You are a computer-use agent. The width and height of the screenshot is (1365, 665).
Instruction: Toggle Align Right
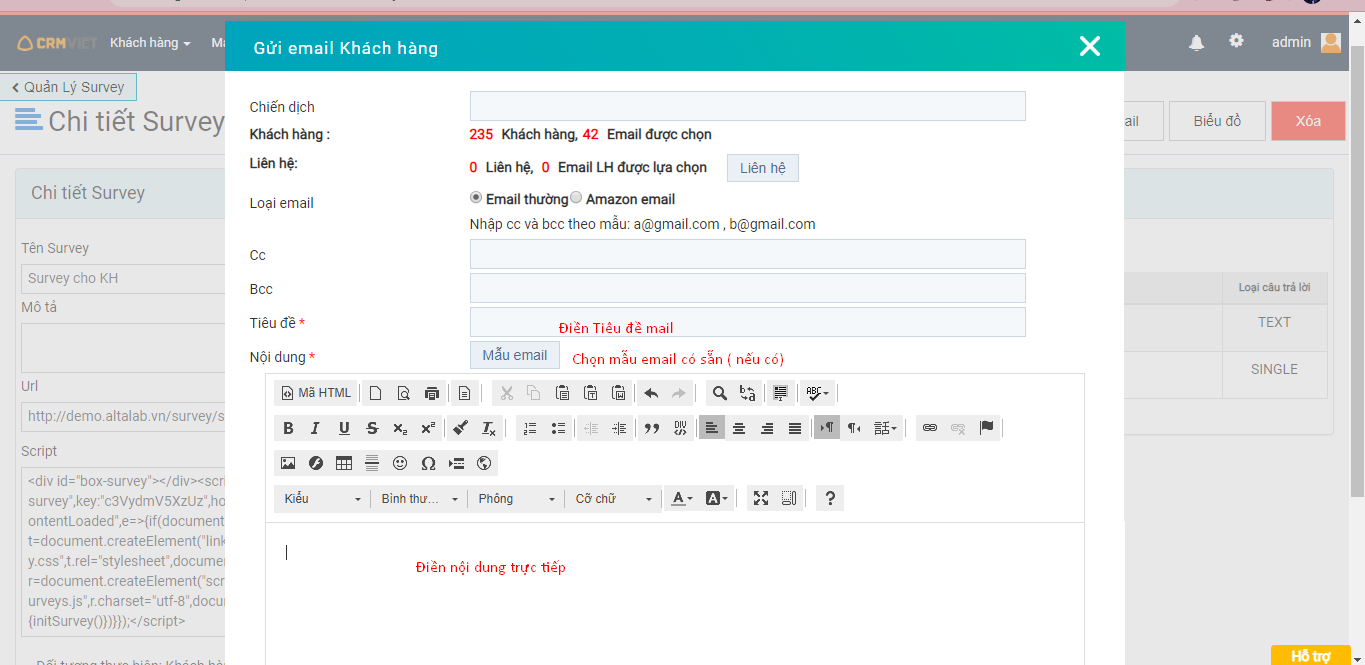click(767, 428)
